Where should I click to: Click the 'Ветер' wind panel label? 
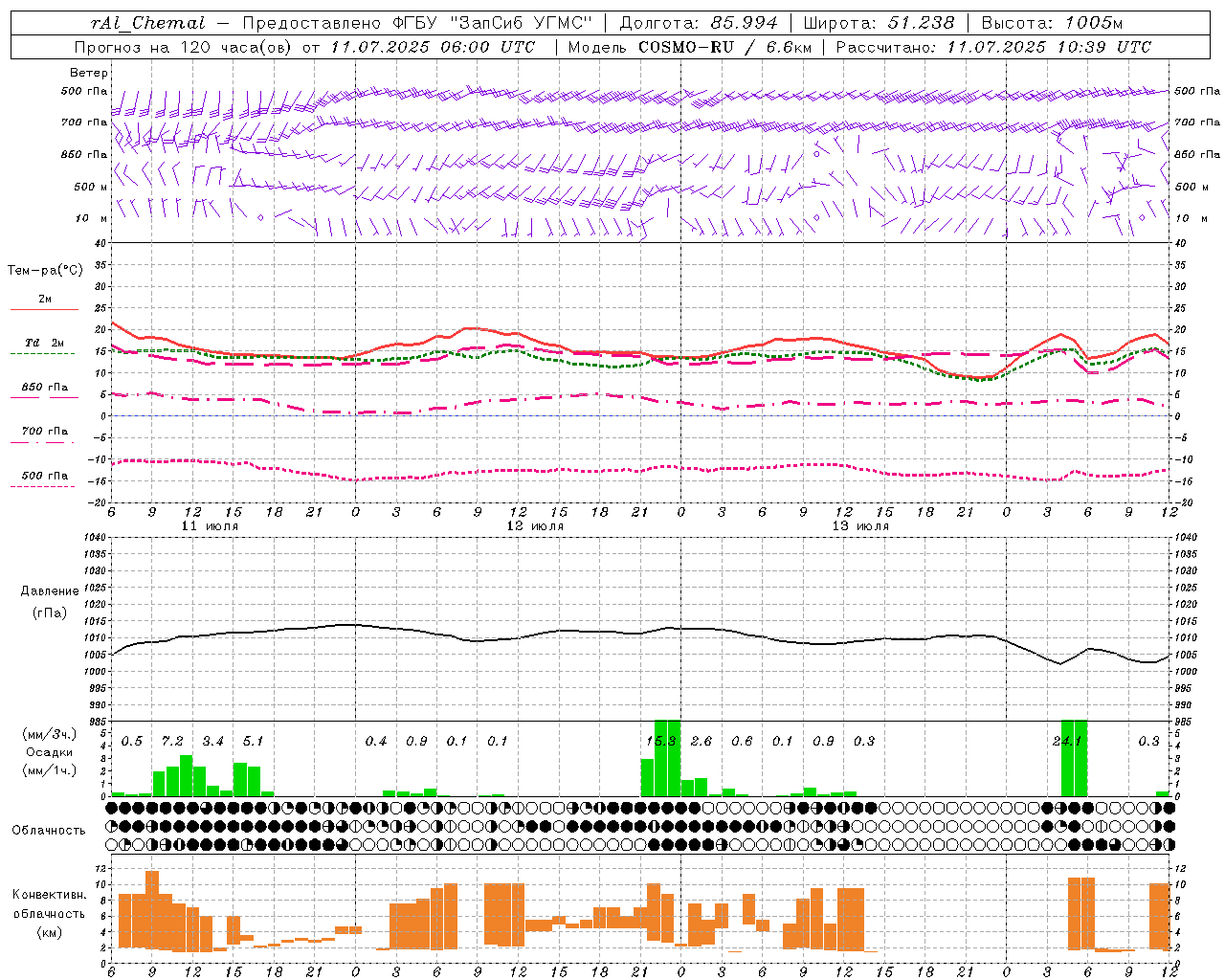point(88,73)
